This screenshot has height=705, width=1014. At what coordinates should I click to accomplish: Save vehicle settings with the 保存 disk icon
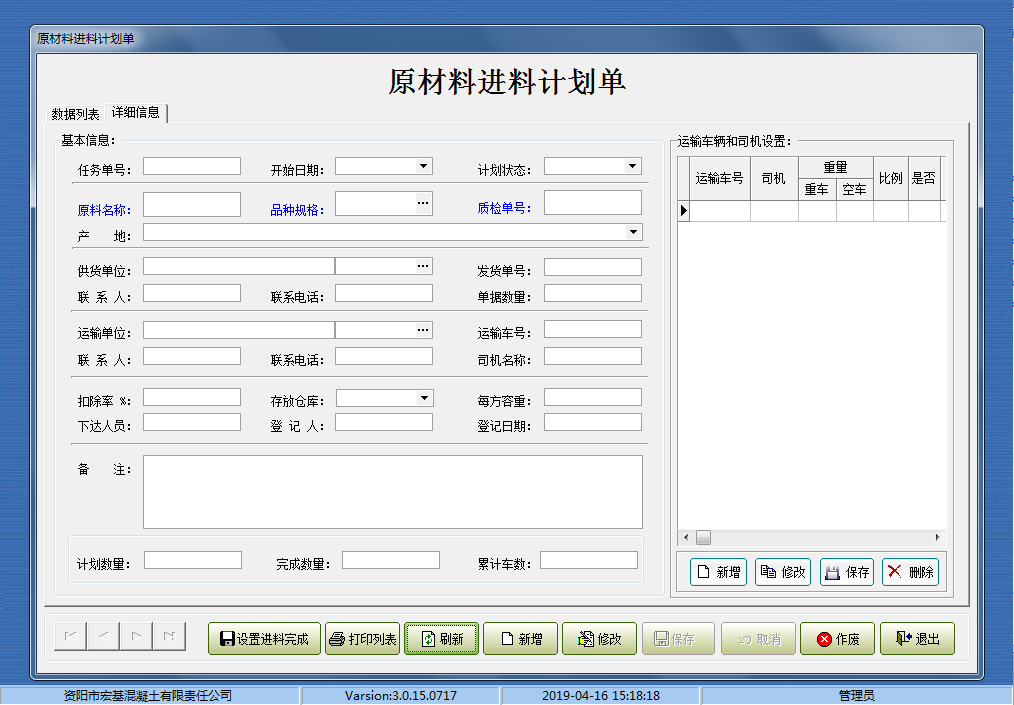[834, 572]
